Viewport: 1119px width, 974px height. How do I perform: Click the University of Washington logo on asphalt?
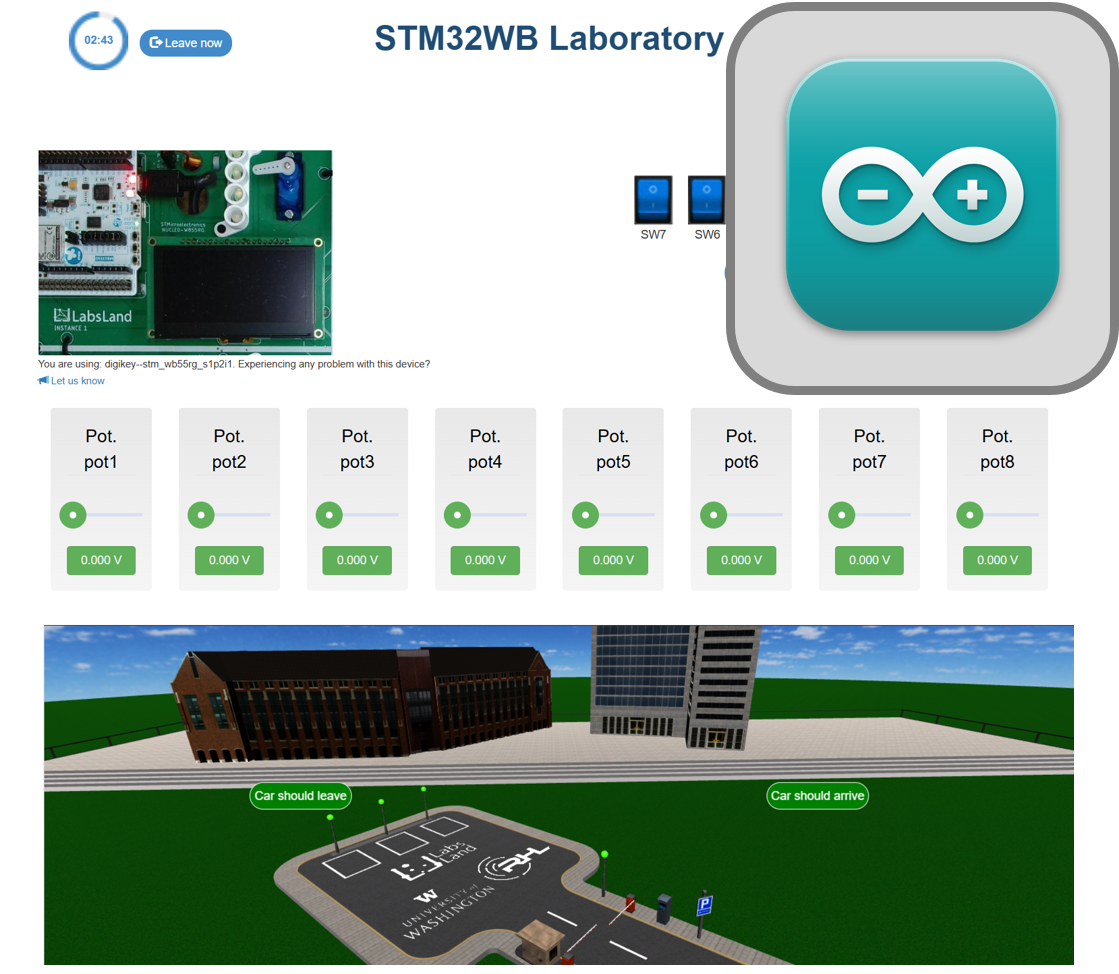click(x=447, y=908)
